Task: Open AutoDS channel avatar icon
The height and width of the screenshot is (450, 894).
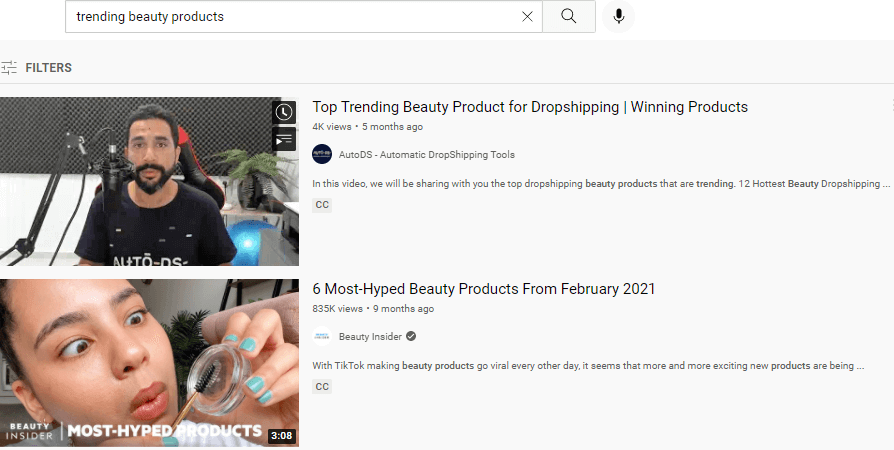Action: point(322,154)
